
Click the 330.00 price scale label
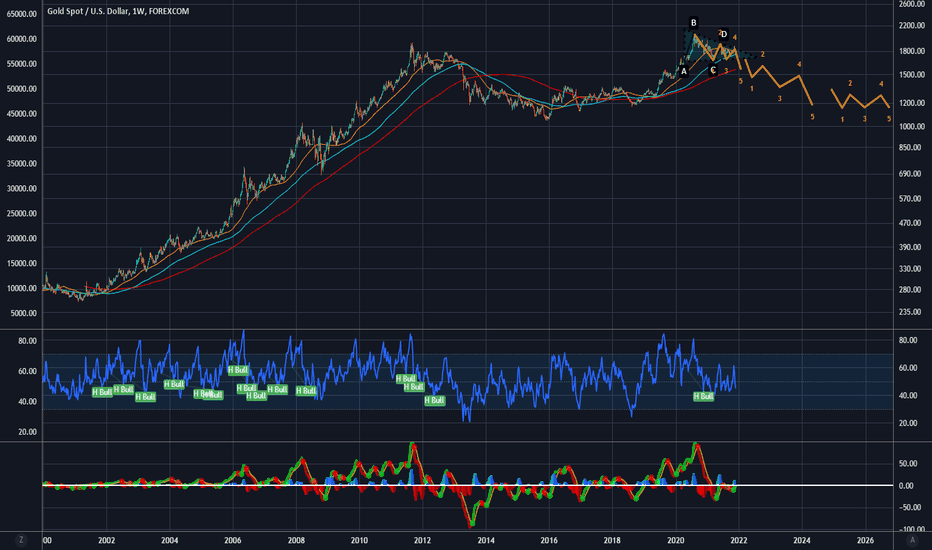[912, 269]
